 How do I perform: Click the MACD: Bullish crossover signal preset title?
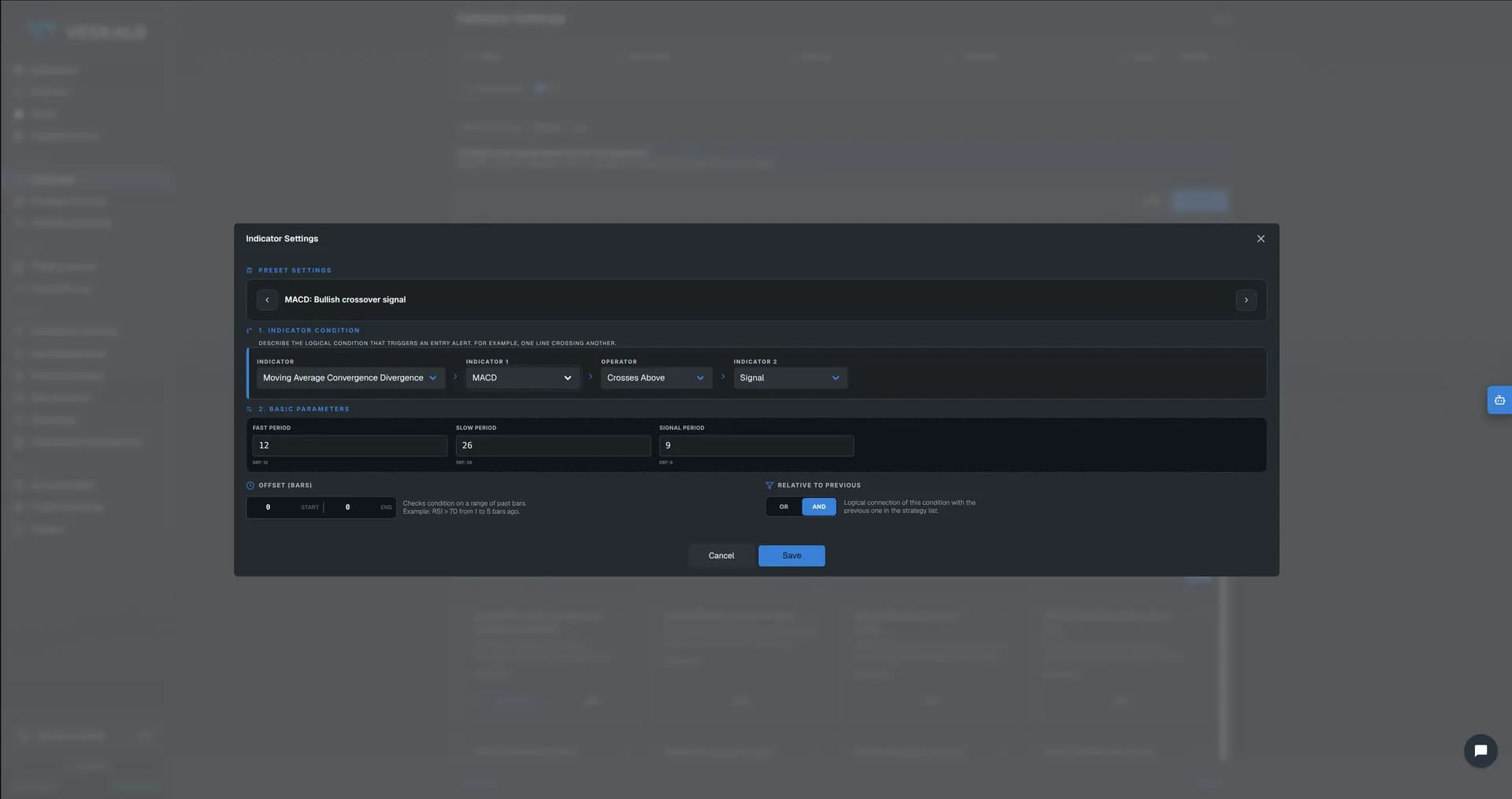[x=345, y=300]
